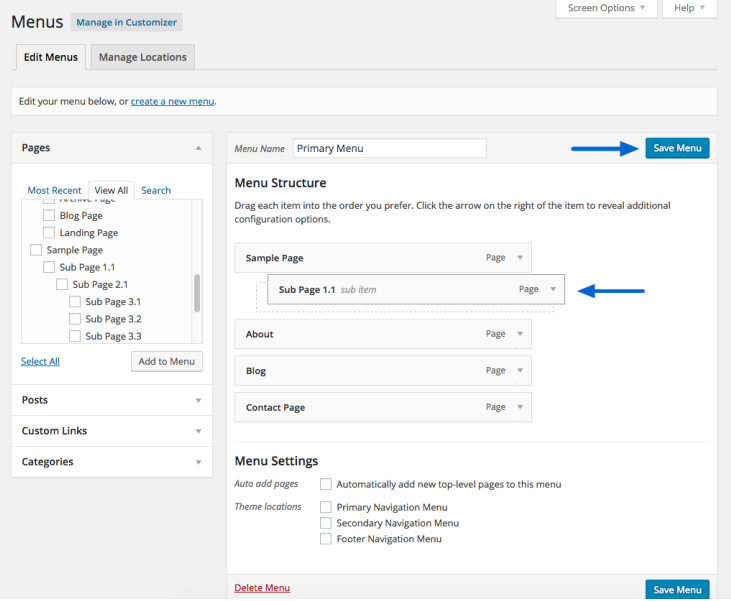Click the top Save Menu button
The height and width of the screenshot is (601, 731).
tap(677, 148)
